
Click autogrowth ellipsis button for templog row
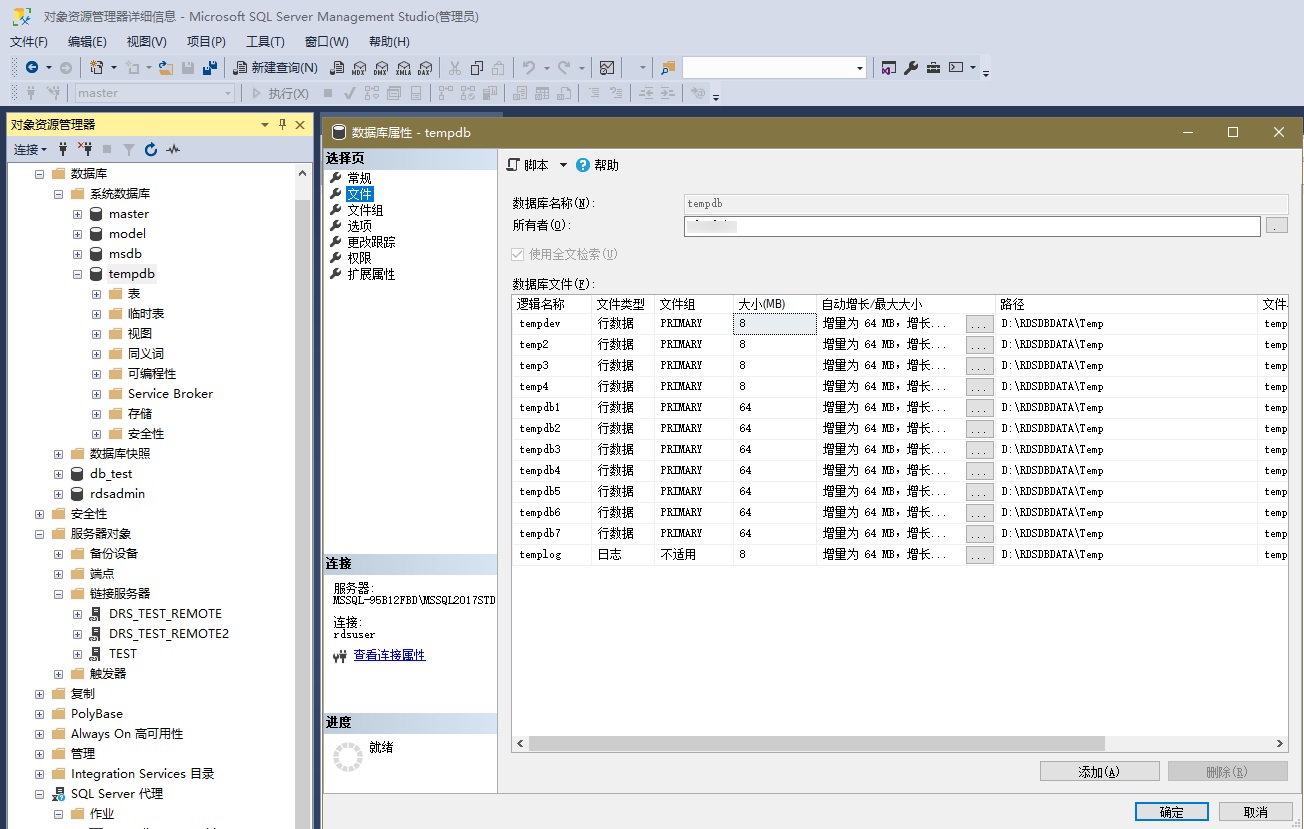(979, 555)
